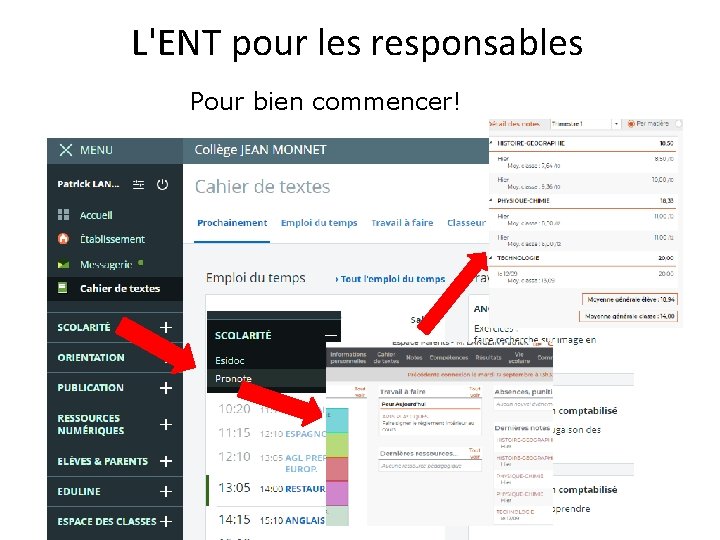
Task: Open the Pronote Compétences tab
Action: point(449,357)
